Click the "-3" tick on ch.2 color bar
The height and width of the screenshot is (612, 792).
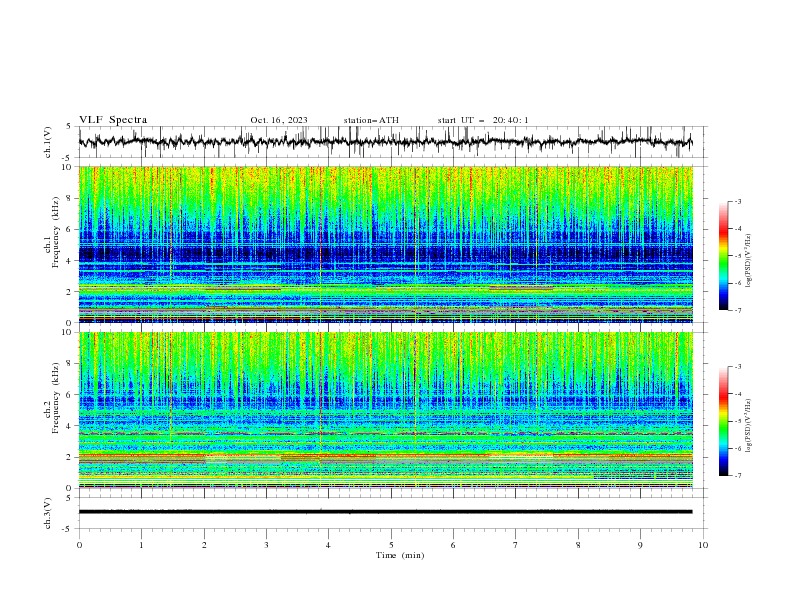click(x=737, y=367)
